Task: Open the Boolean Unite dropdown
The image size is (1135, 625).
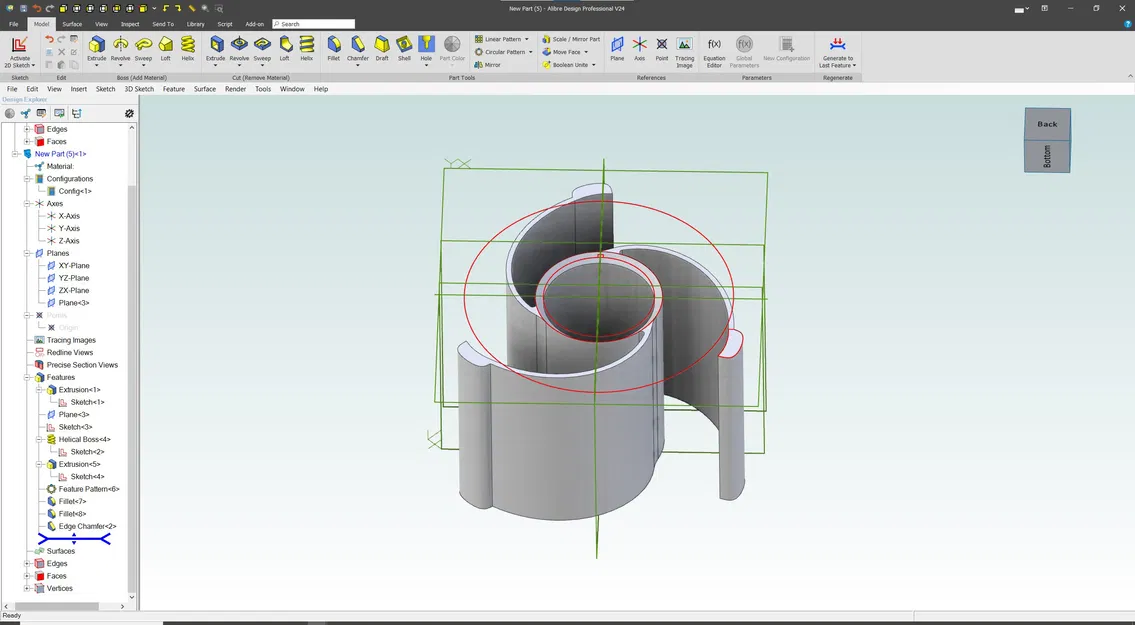Action: click(x=593, y=65)
